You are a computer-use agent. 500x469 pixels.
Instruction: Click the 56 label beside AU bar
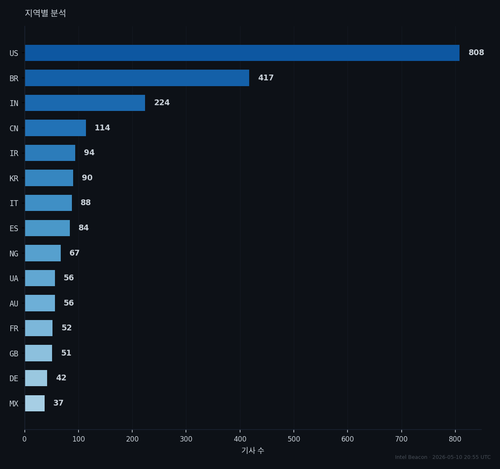[69, 303]
